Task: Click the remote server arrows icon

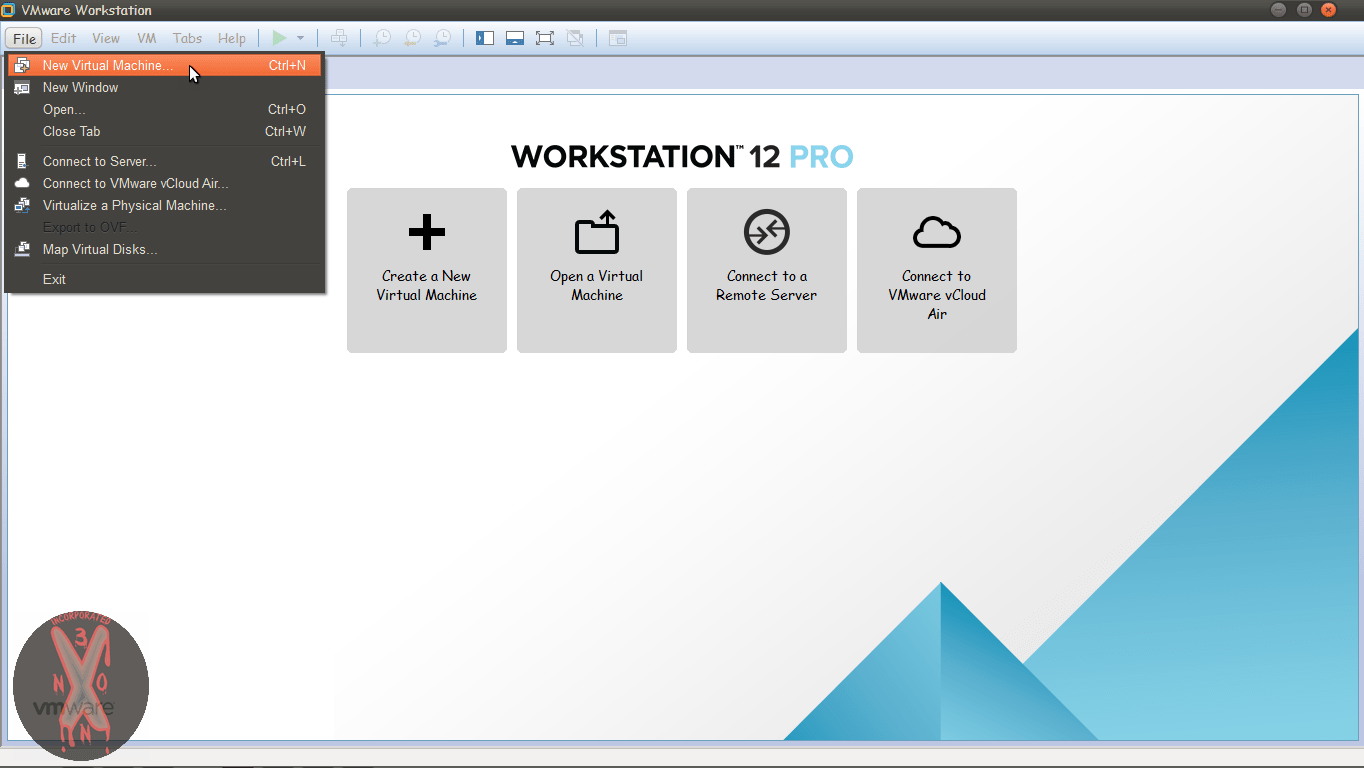Action: (767, 232)
